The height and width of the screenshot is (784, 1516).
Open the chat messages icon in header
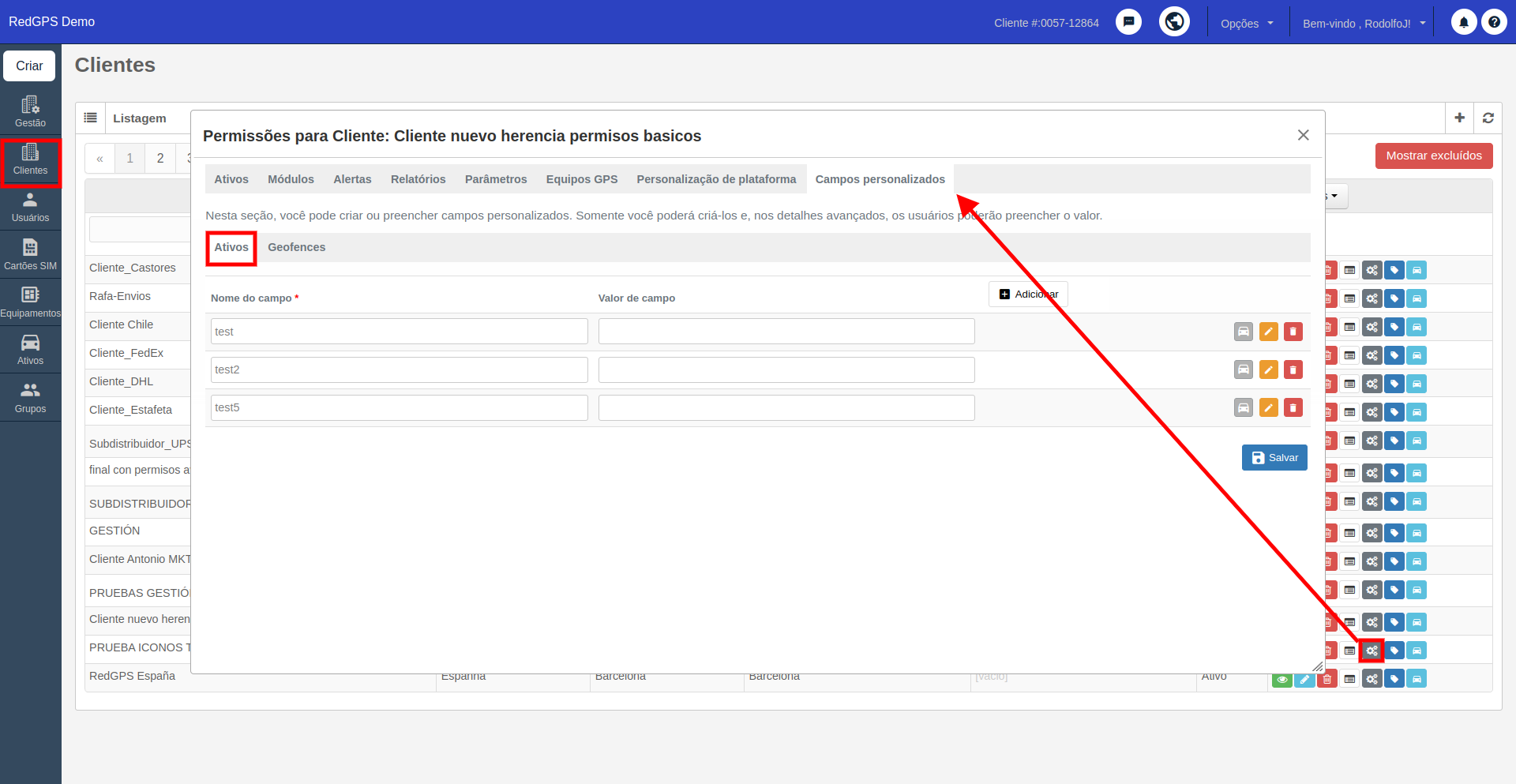(x=1128, y=22)
